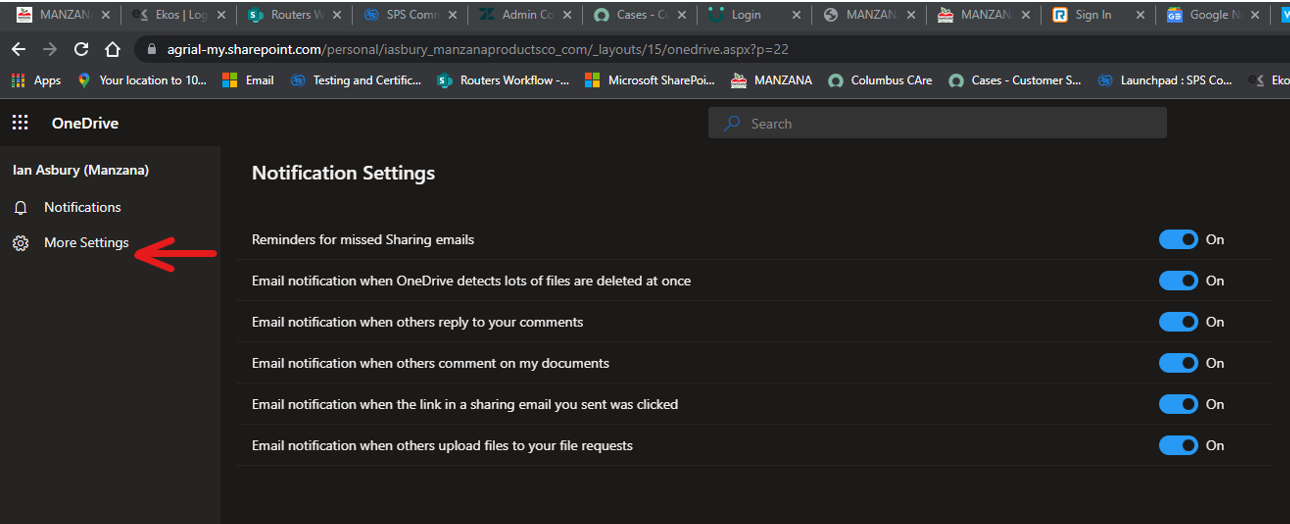Open the Apps bookmarks grid icon
This screenshot has width=1290, height=524.
click(19, 81)
